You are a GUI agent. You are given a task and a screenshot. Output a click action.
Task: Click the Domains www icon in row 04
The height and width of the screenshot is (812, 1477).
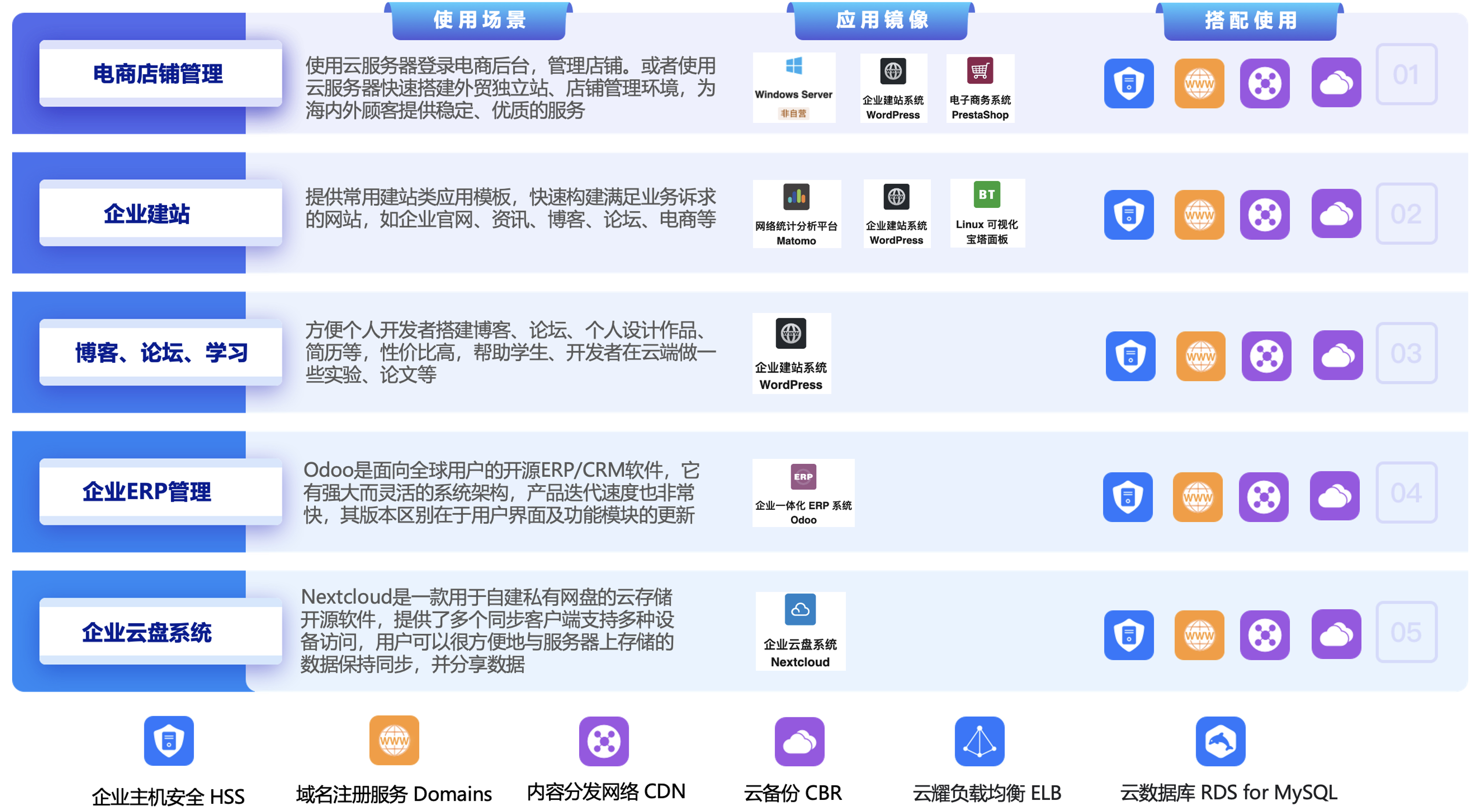[x=1197, y=497]
